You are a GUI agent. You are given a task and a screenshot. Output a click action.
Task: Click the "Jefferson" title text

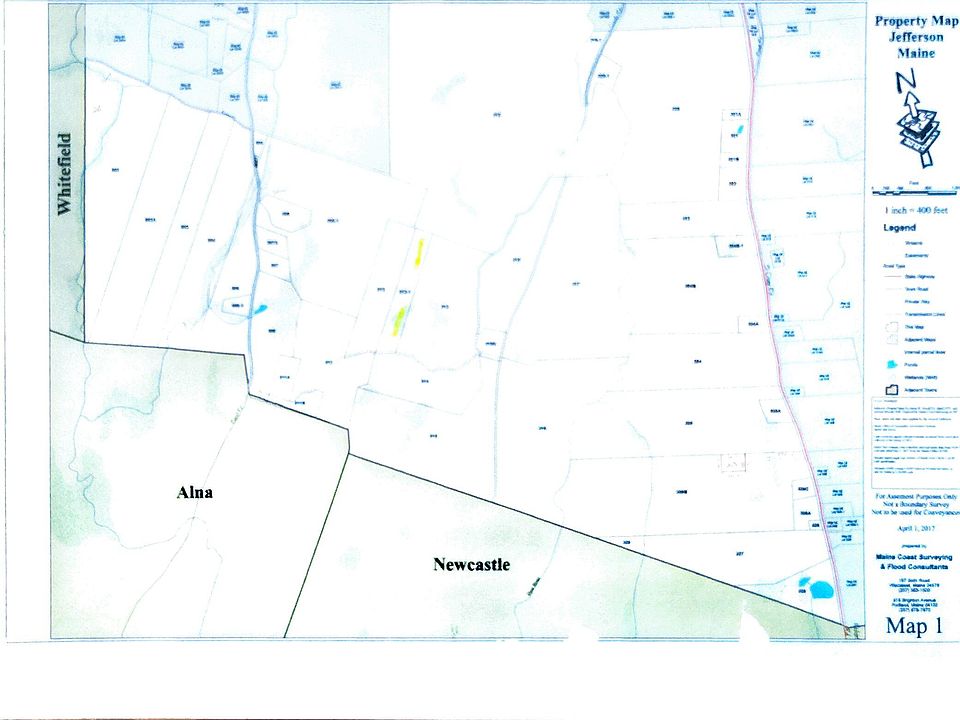pyautogui.click(x=917, y=37)
